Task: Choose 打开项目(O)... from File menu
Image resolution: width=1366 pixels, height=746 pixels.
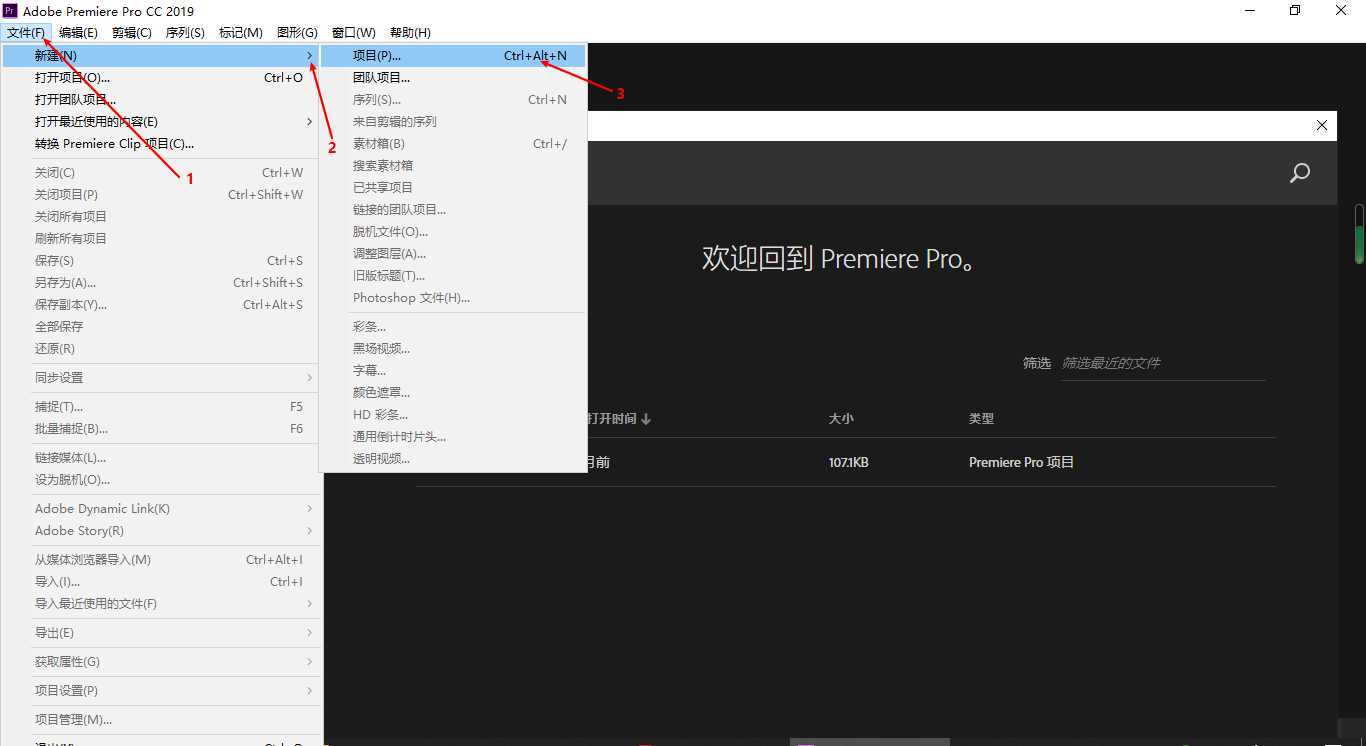Action: point(161,77)
